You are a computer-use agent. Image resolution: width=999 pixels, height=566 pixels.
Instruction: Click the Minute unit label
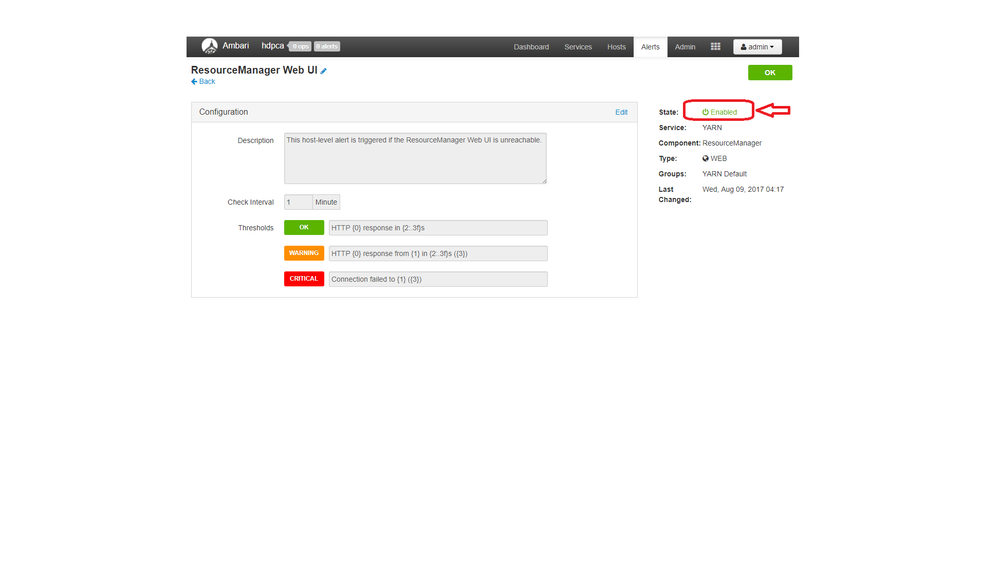point(326,202)
